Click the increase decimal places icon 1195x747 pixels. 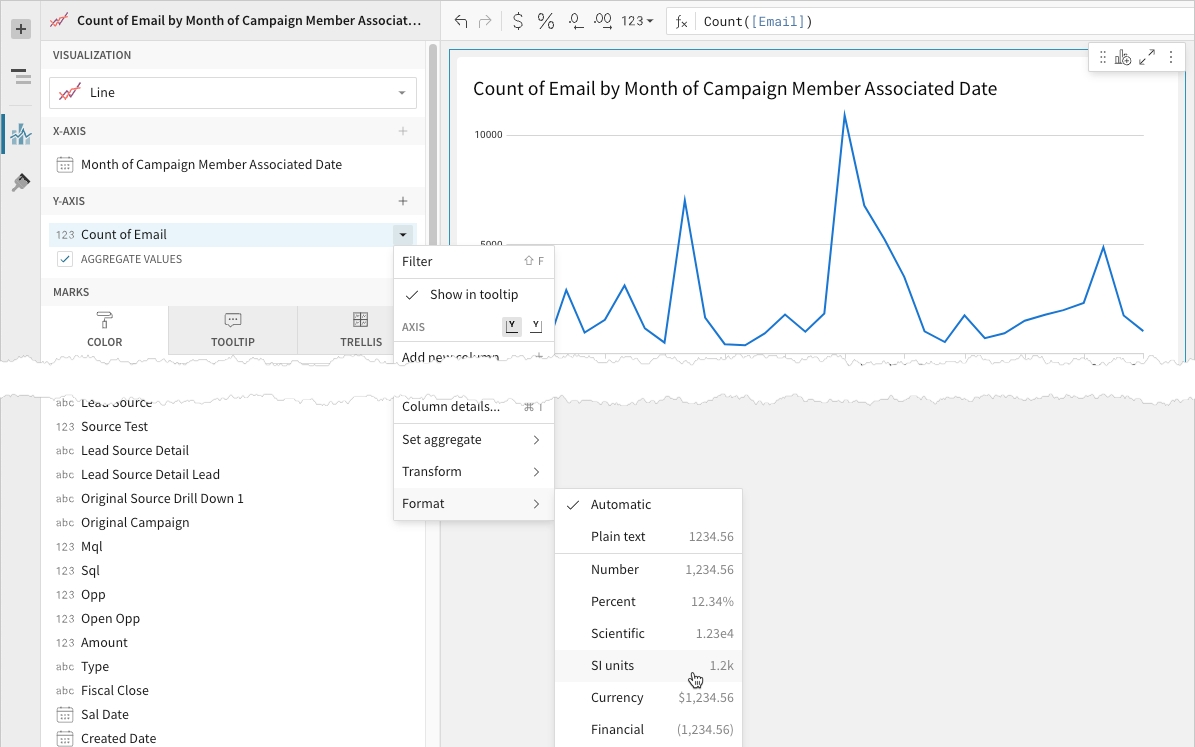[x=603, y=21]
